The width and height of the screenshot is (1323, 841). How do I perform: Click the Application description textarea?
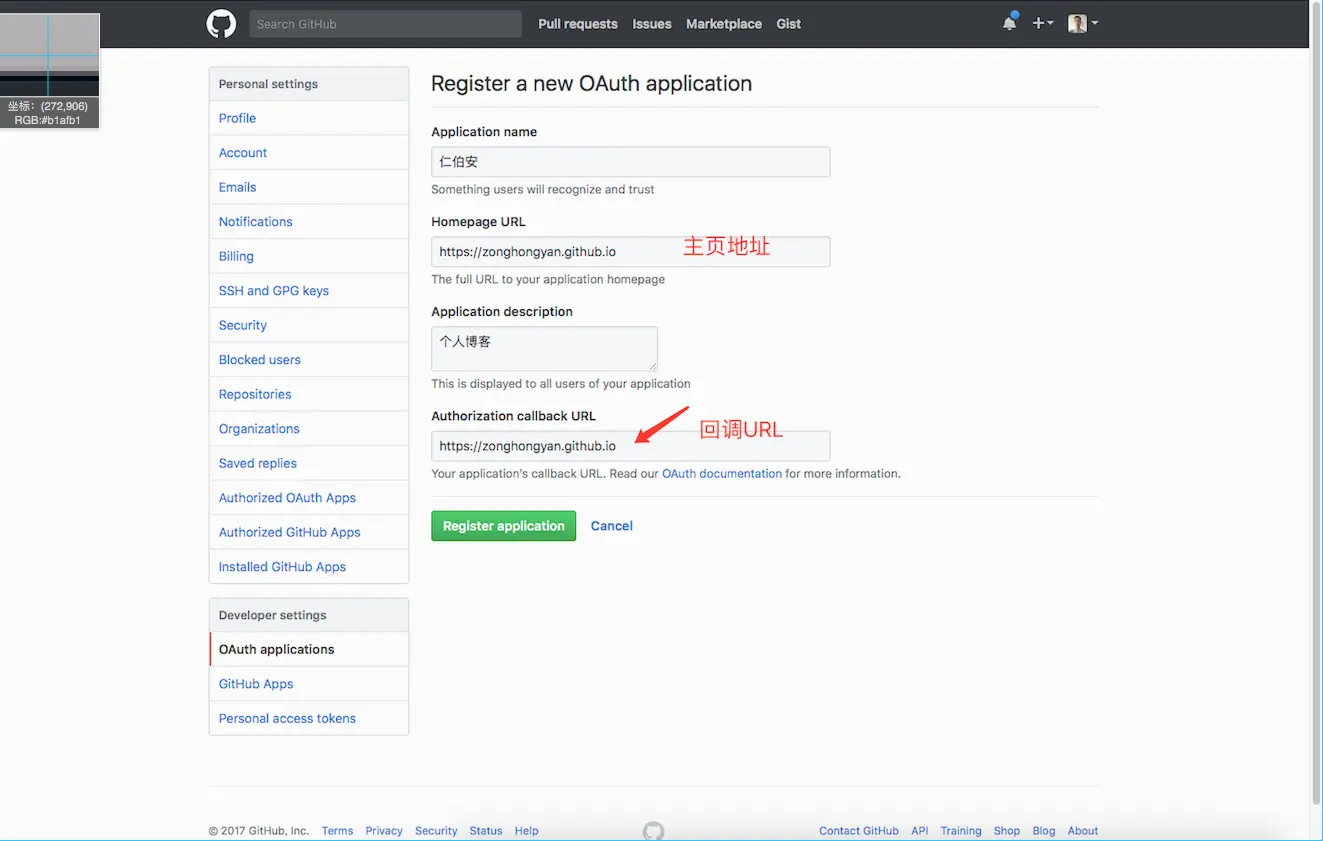pos(544,349)
